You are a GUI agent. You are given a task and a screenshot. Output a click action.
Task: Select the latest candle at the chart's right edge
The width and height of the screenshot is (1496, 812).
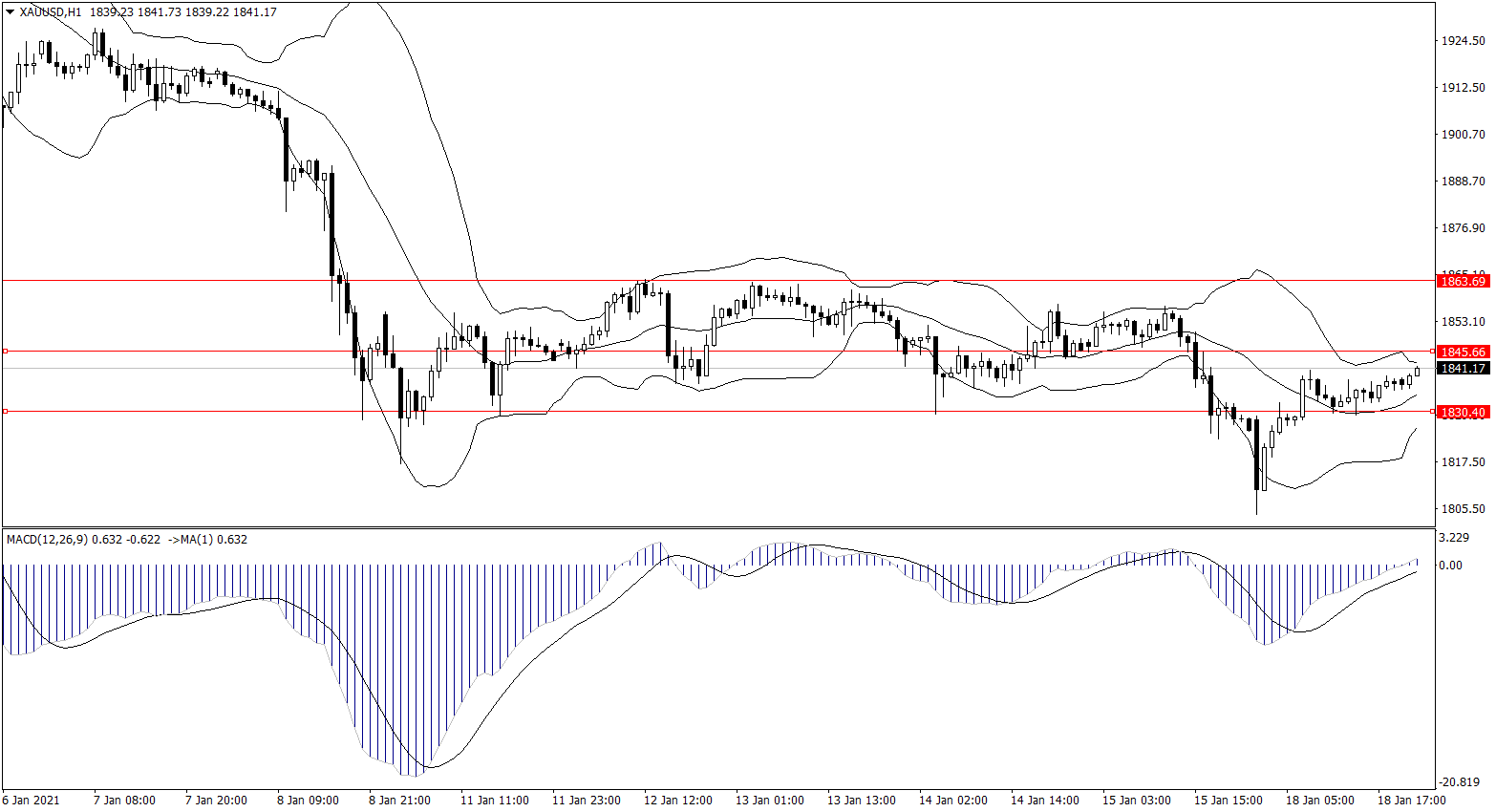pos(1417,372)
